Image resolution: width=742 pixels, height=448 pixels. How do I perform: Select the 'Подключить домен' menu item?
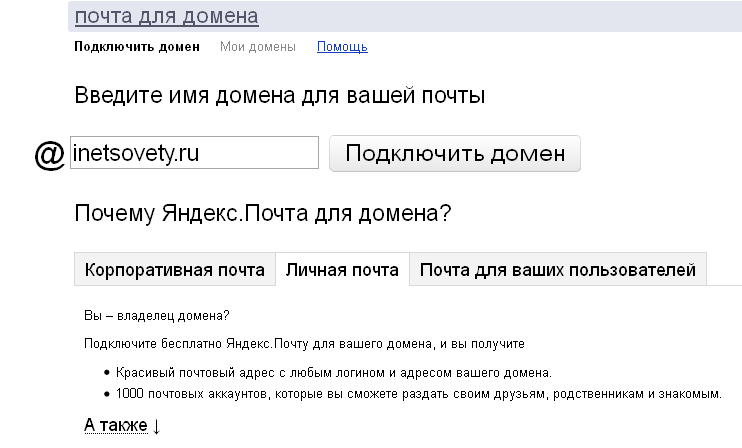pos(137,47)
